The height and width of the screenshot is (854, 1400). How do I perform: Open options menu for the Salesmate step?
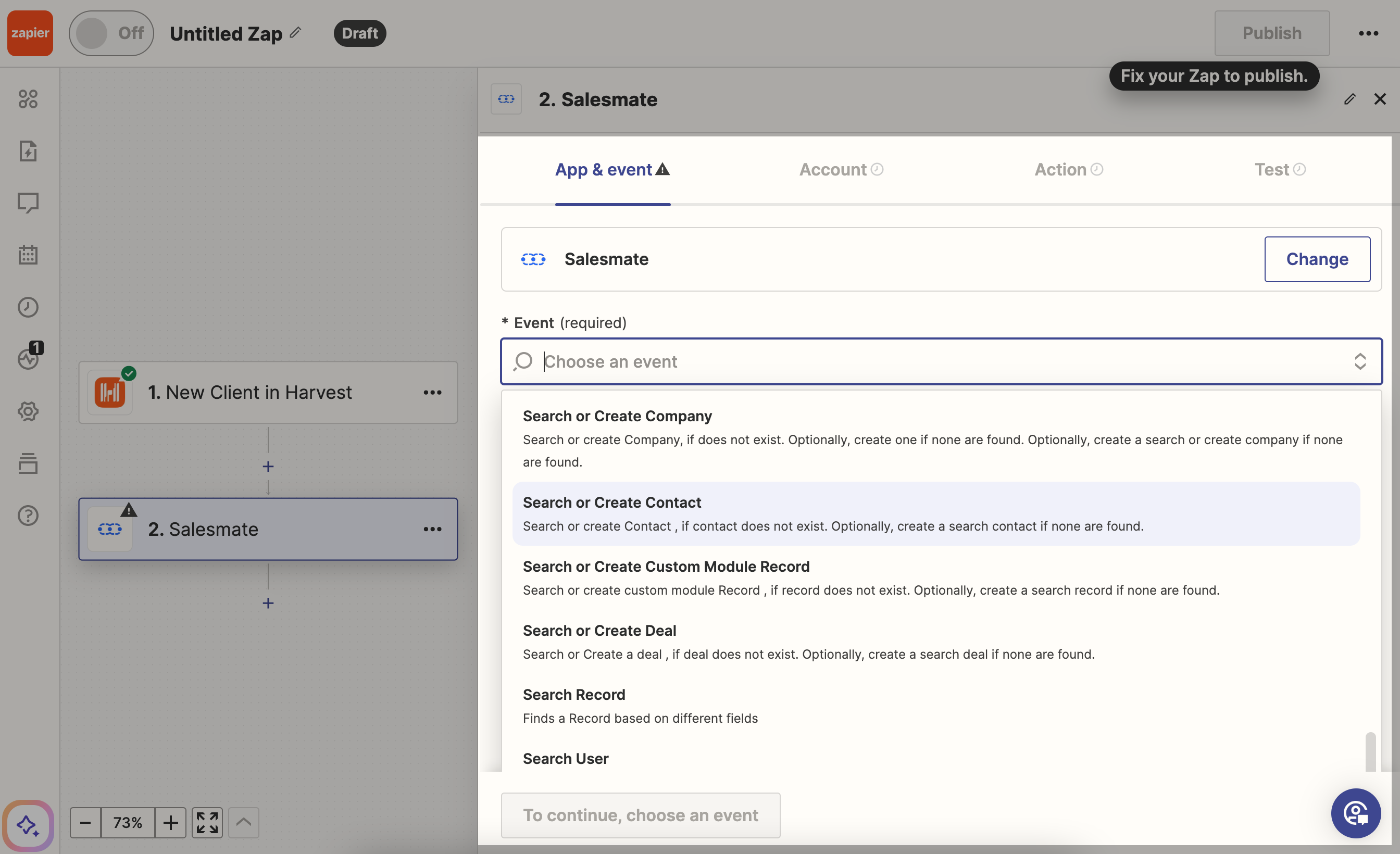click(x=432, y=529)
